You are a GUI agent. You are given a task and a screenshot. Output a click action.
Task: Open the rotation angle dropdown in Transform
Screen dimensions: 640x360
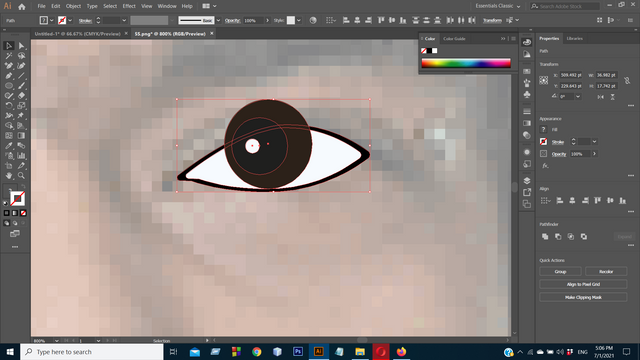pyautogui.click(x=578, y=97)
